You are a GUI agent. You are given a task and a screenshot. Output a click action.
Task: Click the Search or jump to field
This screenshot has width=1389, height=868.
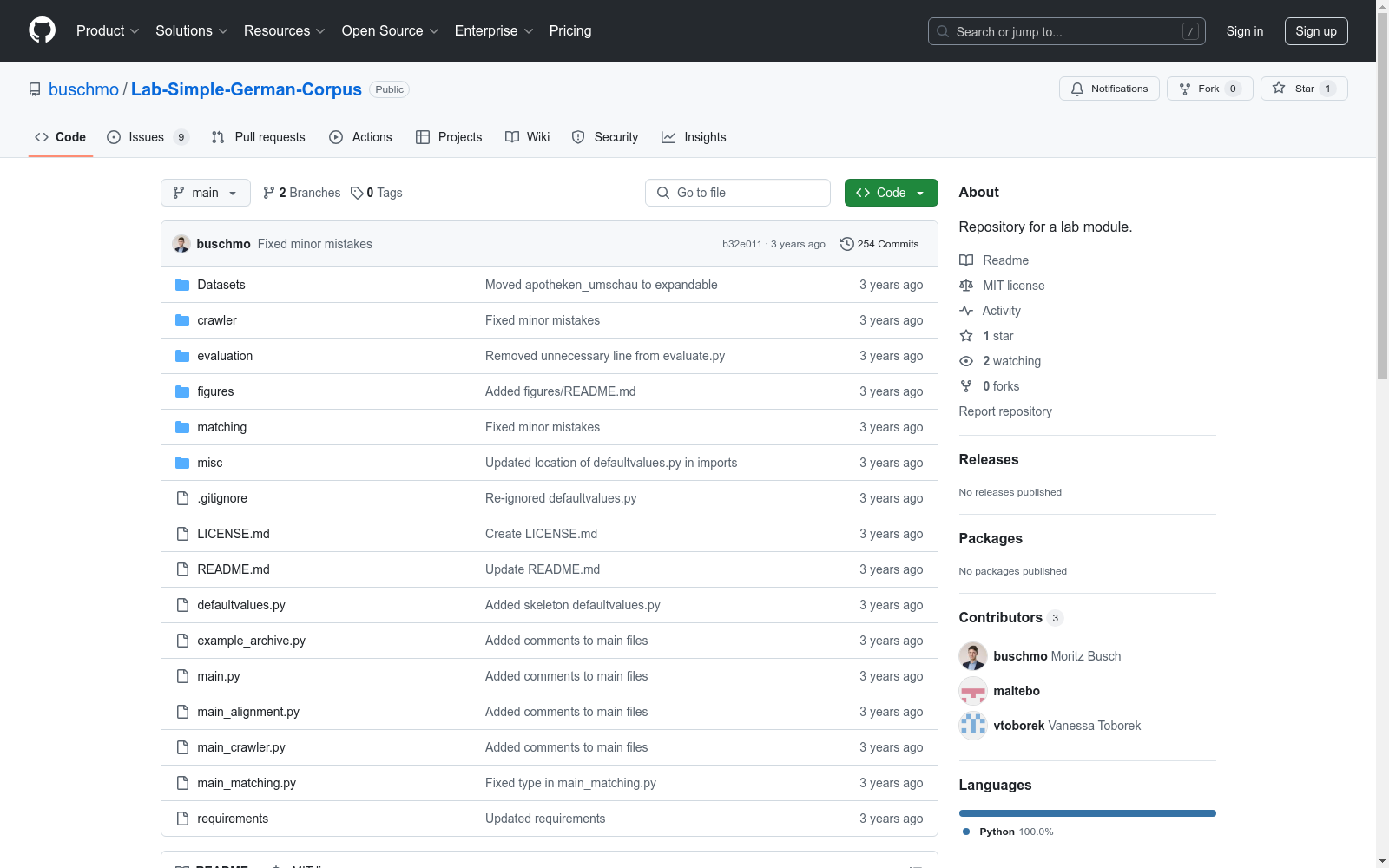(1067, 31)
